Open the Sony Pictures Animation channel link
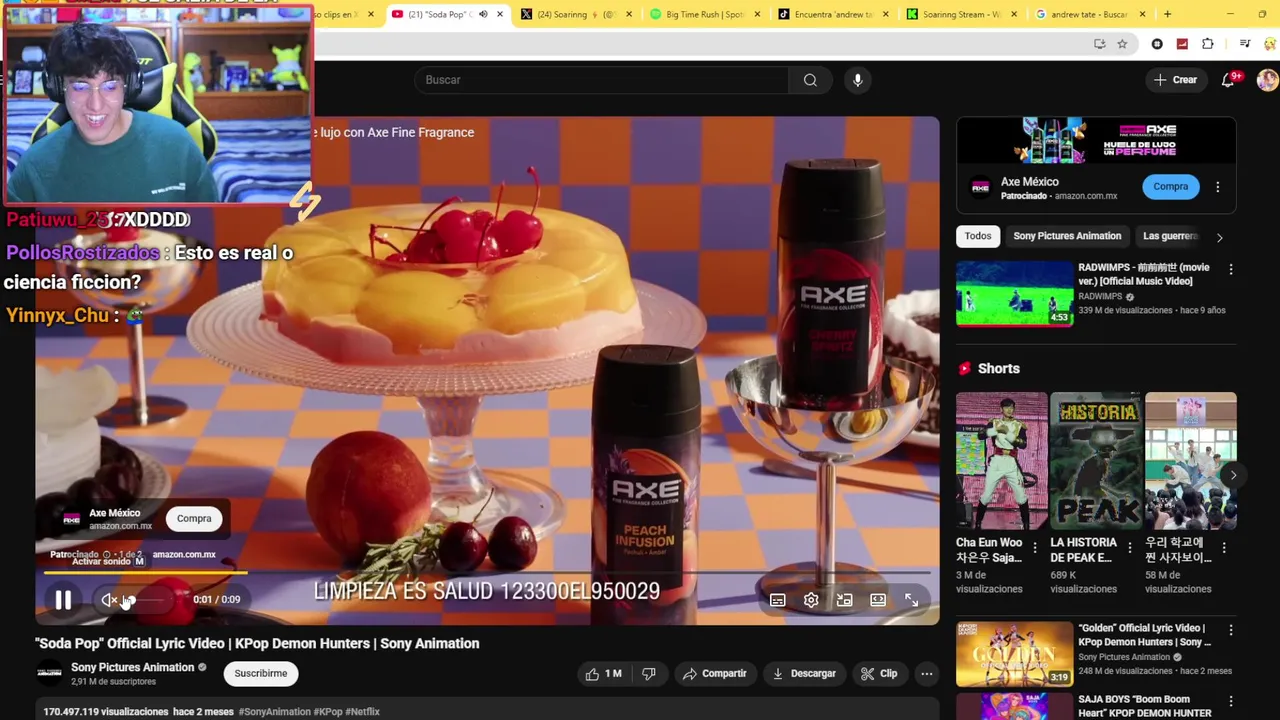 pyautogui.click(x=132, y=667)
